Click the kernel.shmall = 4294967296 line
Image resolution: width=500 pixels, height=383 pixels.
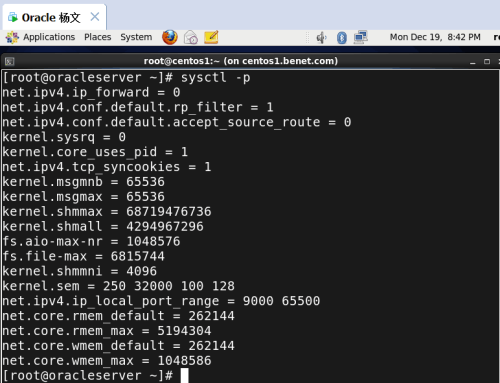point(103,226)
